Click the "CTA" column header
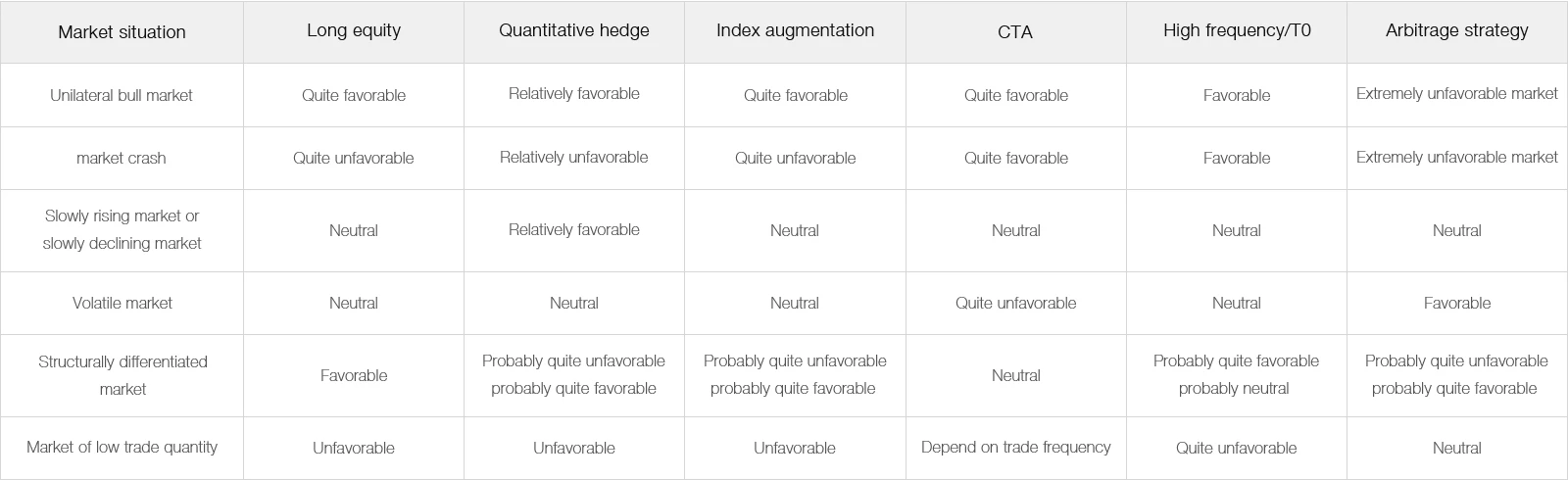This screenshot has width=1568, height=480. point(1015,32)
